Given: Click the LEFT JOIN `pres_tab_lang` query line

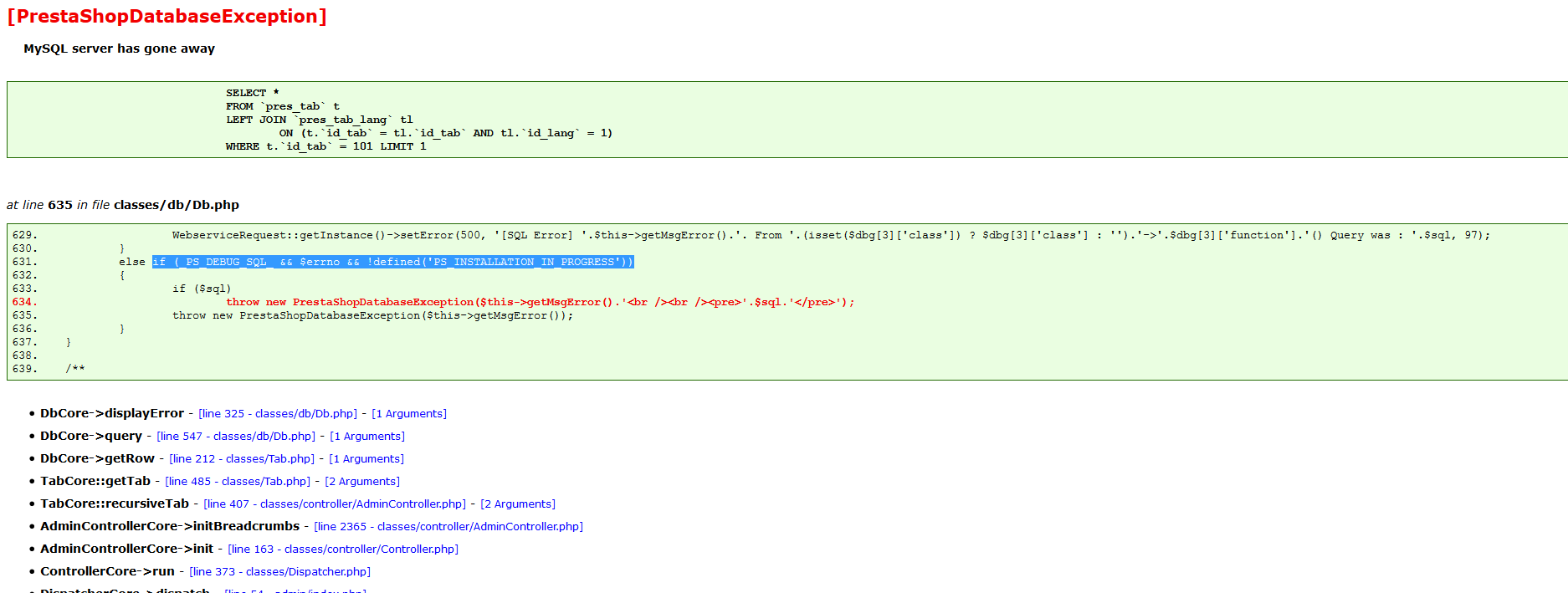Looking at the screenshot, I should 320,120.
